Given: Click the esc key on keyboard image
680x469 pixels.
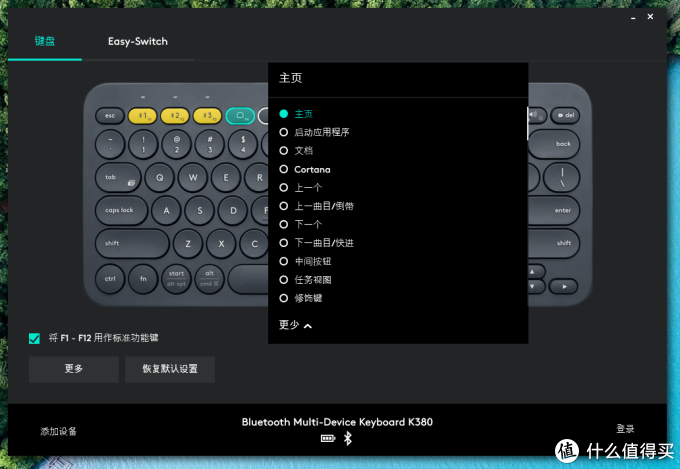Looking at the screenshot, I should click(x=110, y=116).
